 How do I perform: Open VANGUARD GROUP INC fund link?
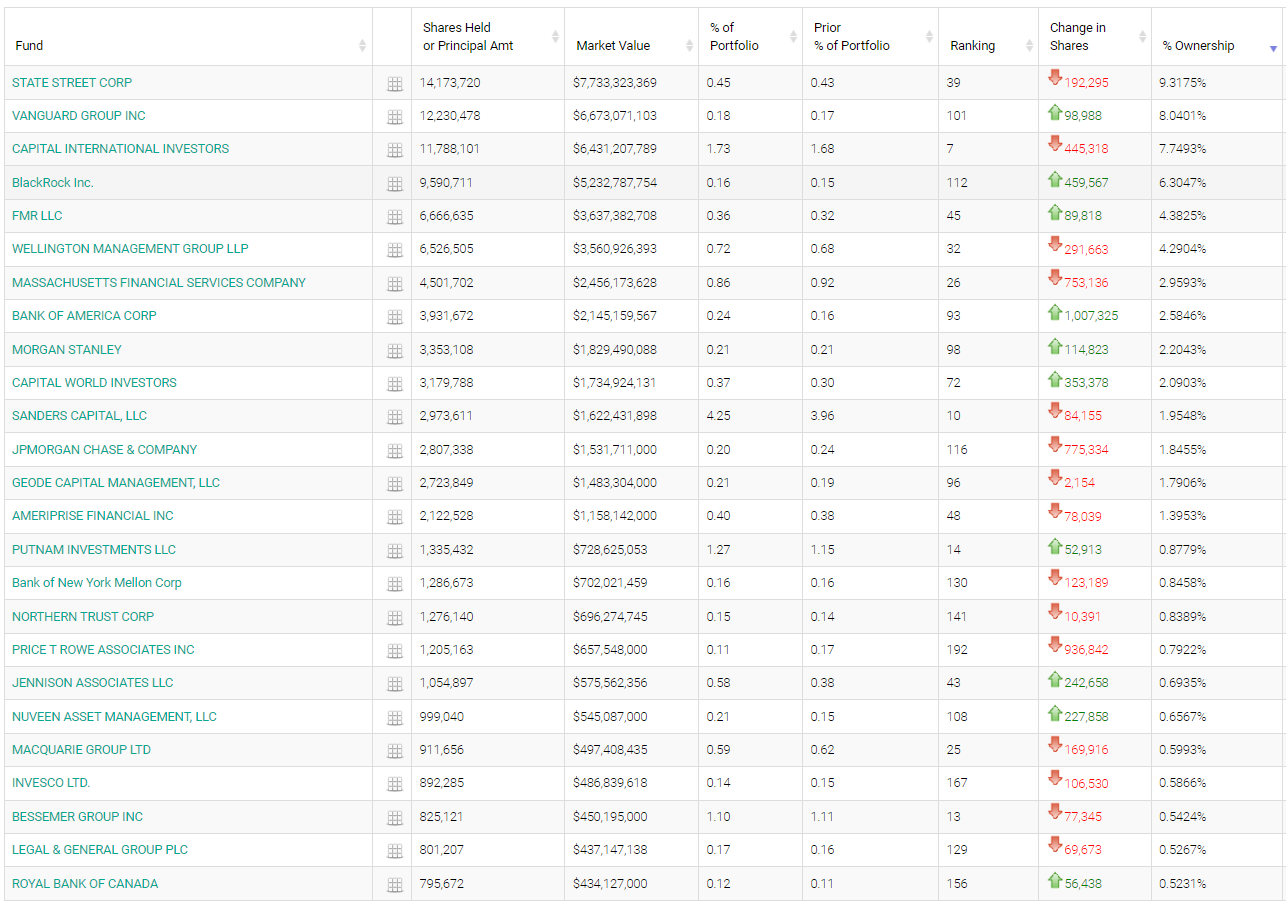pyautogui.click(x=79, y=115)
